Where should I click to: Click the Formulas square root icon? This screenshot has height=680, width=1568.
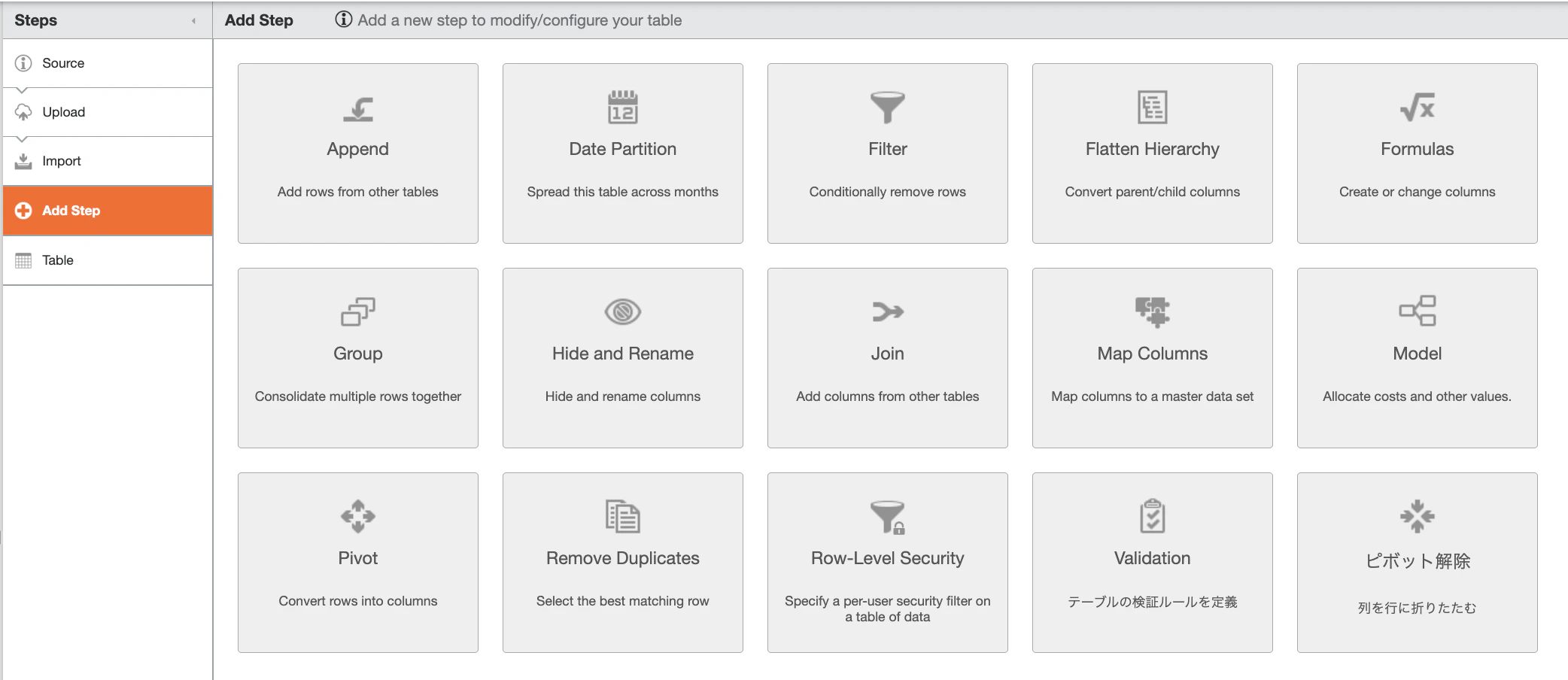click(x=1418, y=108)
